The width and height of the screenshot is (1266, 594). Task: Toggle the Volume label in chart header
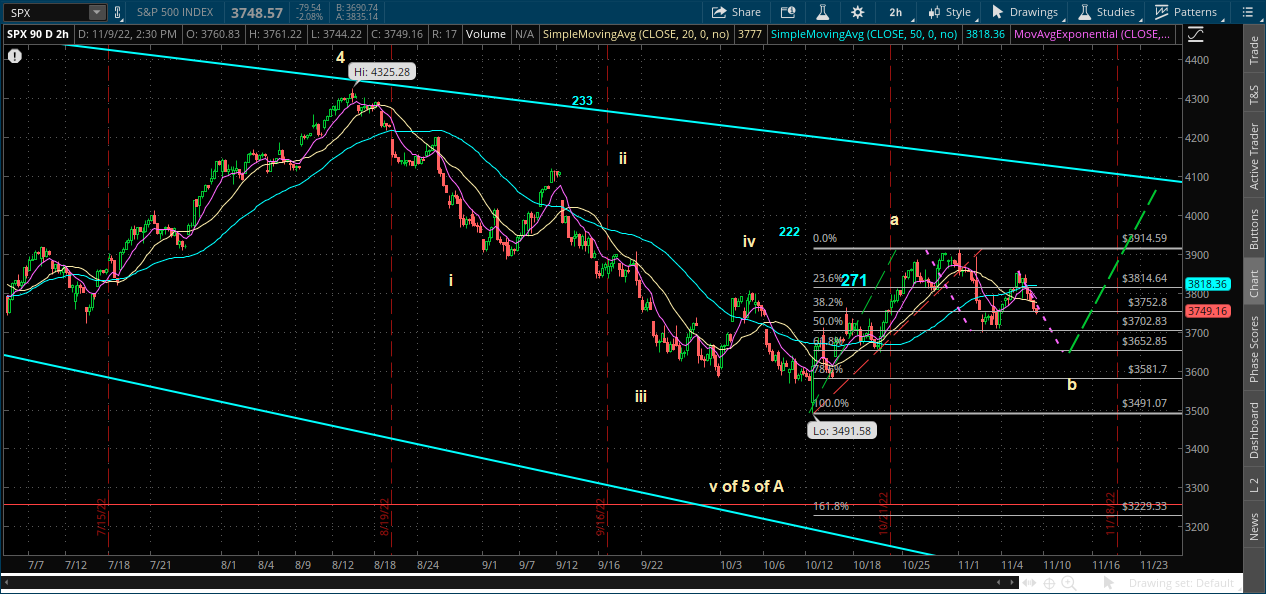click(x=485, y=34)
